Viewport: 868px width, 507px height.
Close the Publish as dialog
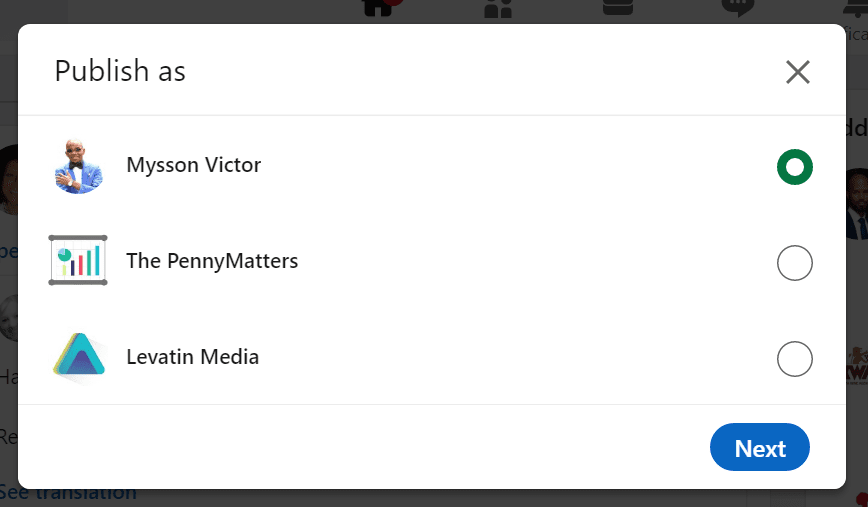798,72
